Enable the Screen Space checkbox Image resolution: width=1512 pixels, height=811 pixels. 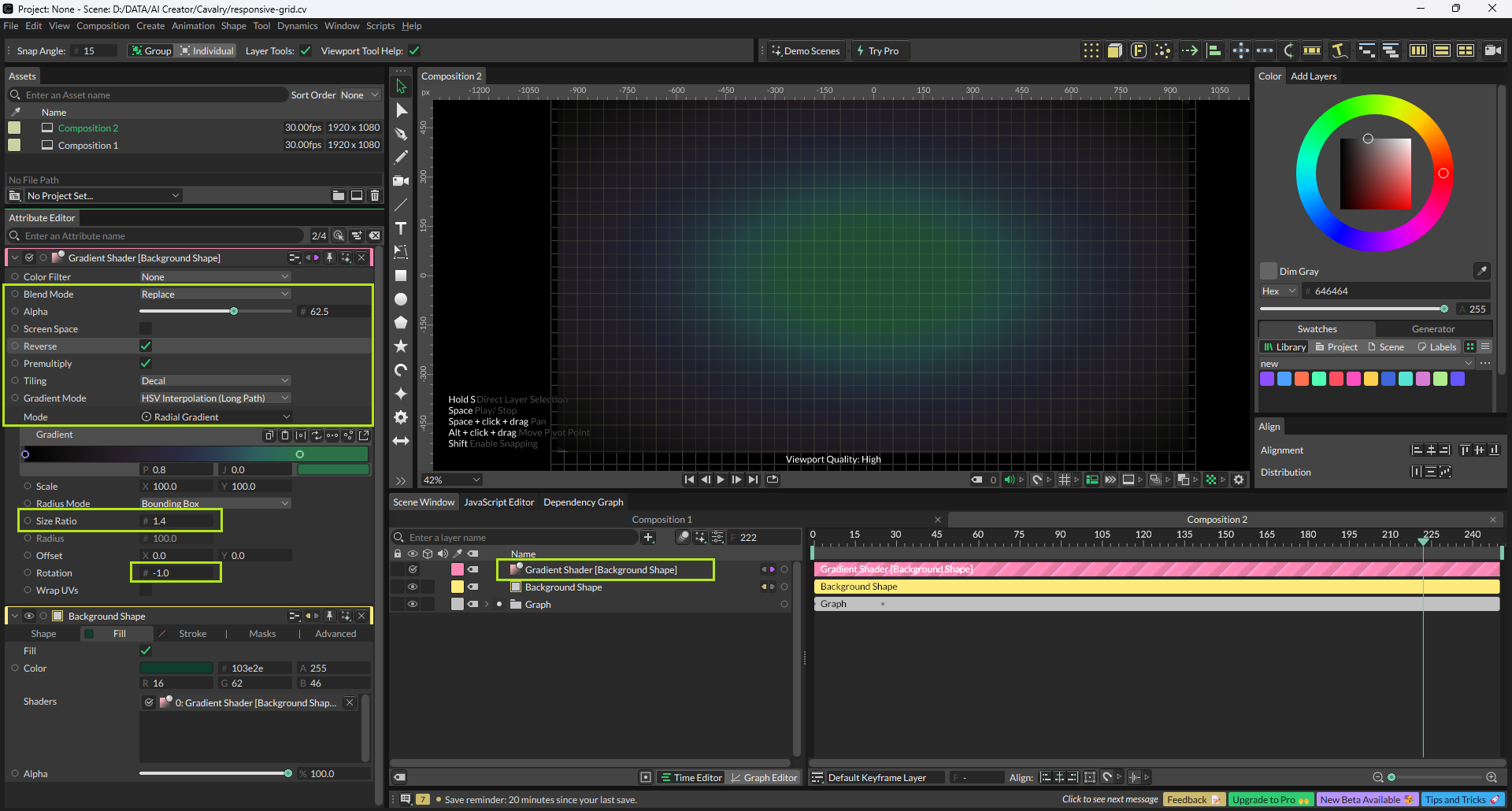[x=146, y=329]
